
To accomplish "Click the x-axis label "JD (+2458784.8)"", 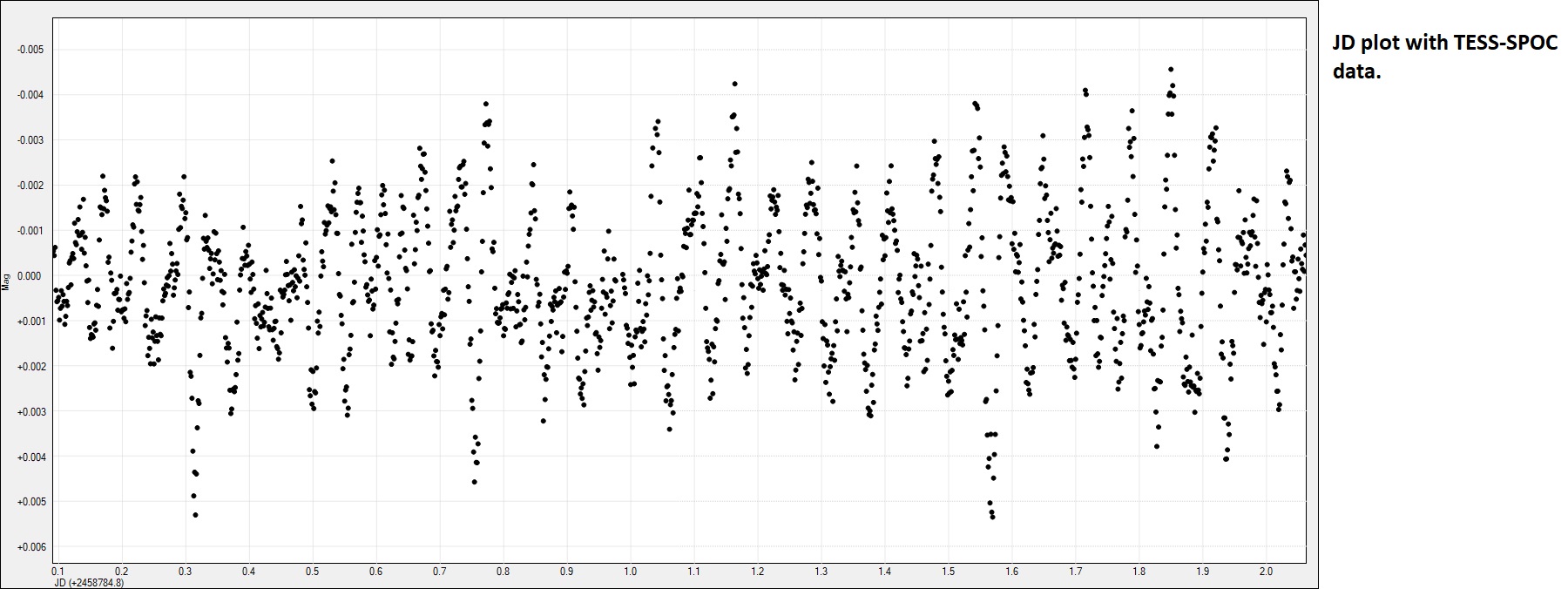I will 89,583.
